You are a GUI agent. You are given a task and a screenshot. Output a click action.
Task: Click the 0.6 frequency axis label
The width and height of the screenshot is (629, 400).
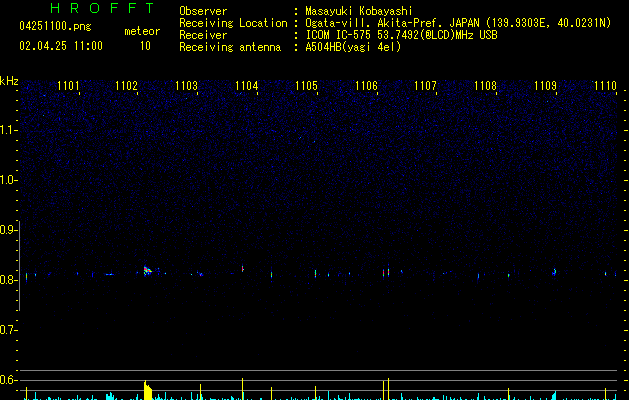coord(8,380)
